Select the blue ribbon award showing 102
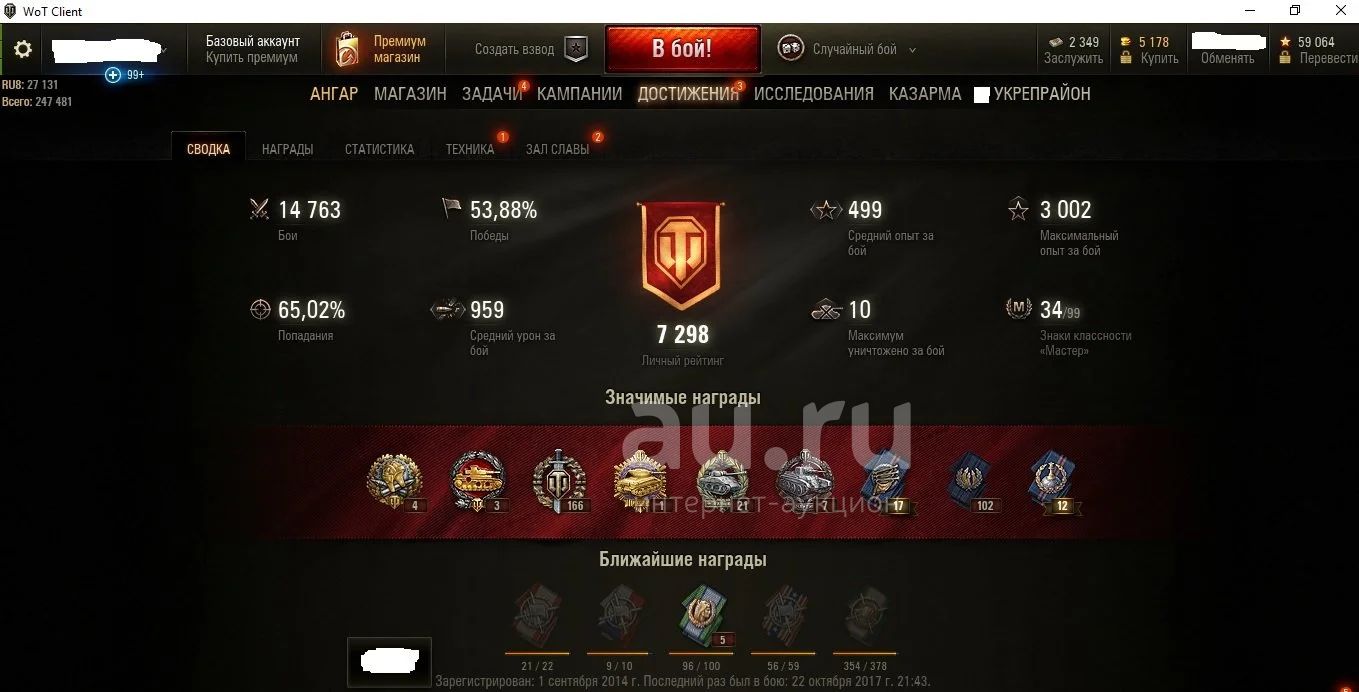 click(971, 481)
